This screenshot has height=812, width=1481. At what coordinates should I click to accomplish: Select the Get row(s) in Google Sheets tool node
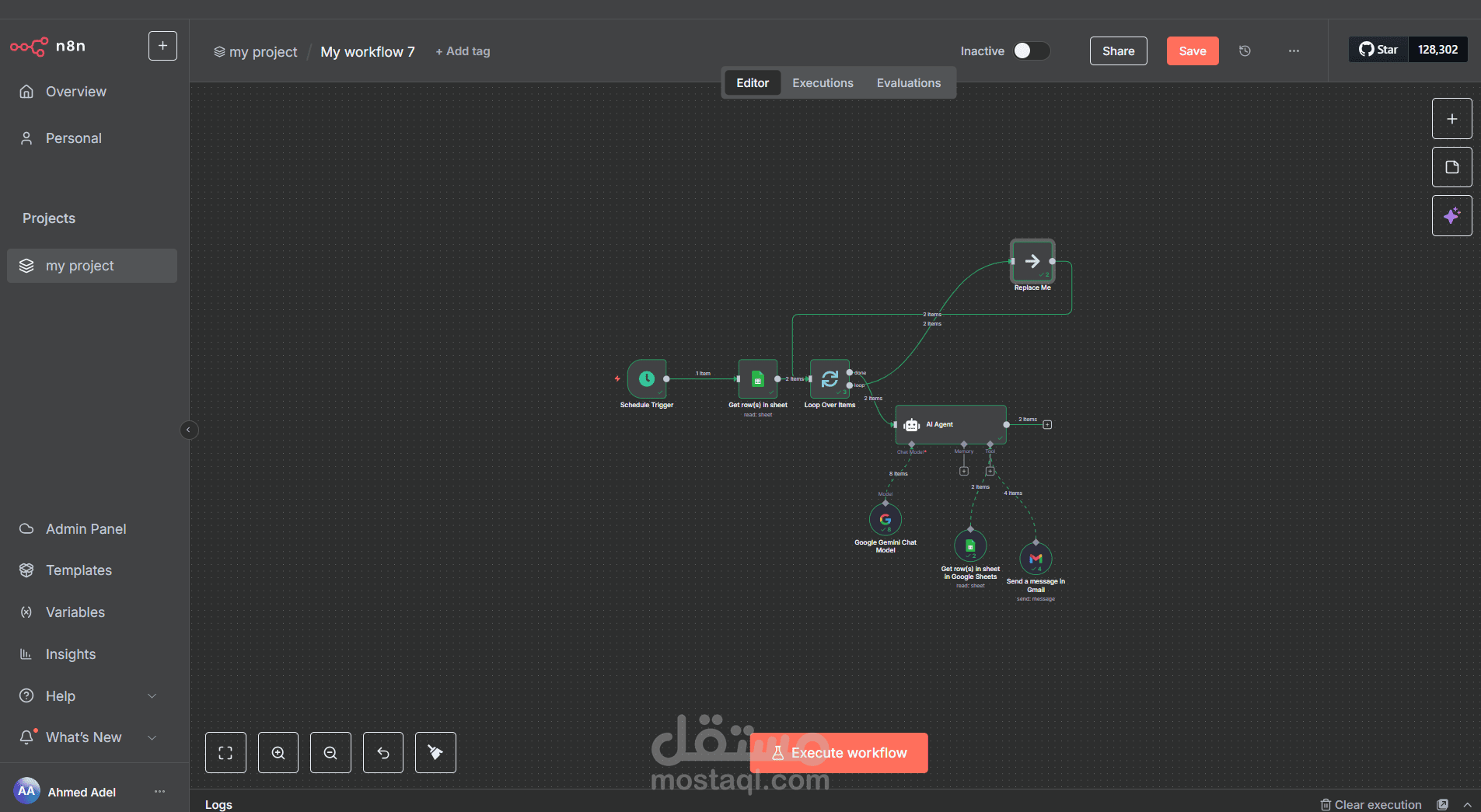pos(970,545)
